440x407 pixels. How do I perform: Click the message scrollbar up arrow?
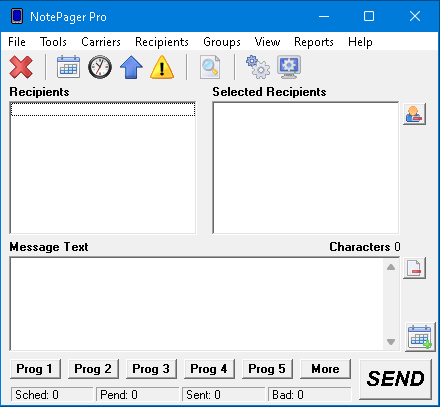(391, 267)
